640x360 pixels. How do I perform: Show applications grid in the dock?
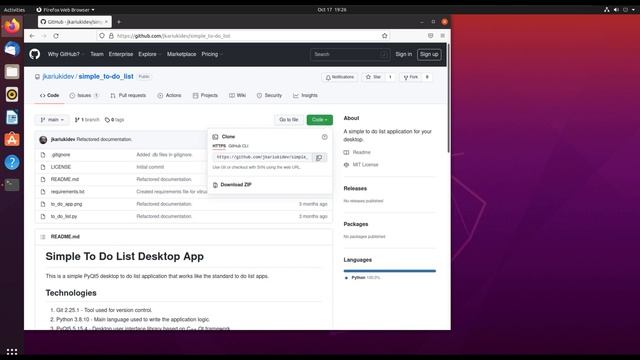coord(12,351)
